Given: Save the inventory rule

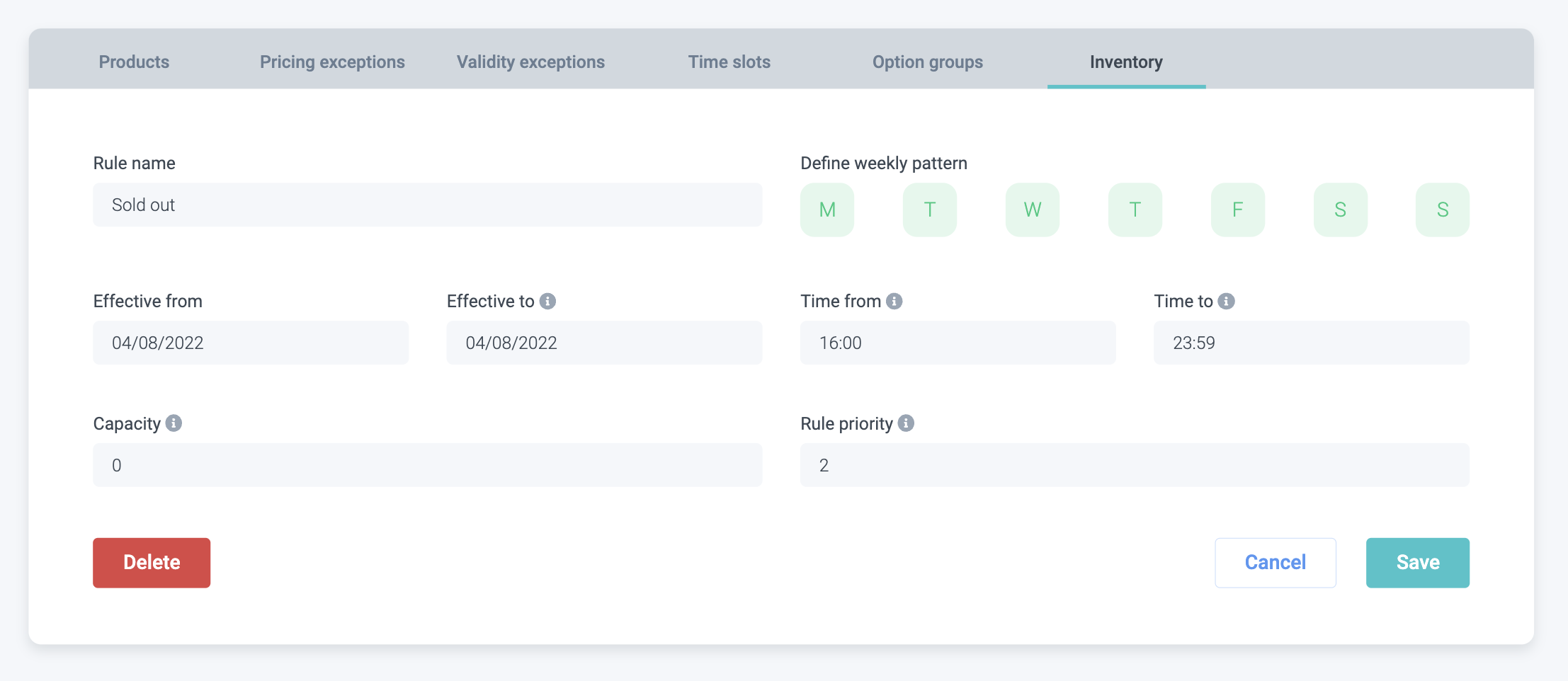Looking at the screenshot, I should click(1417, 563).
